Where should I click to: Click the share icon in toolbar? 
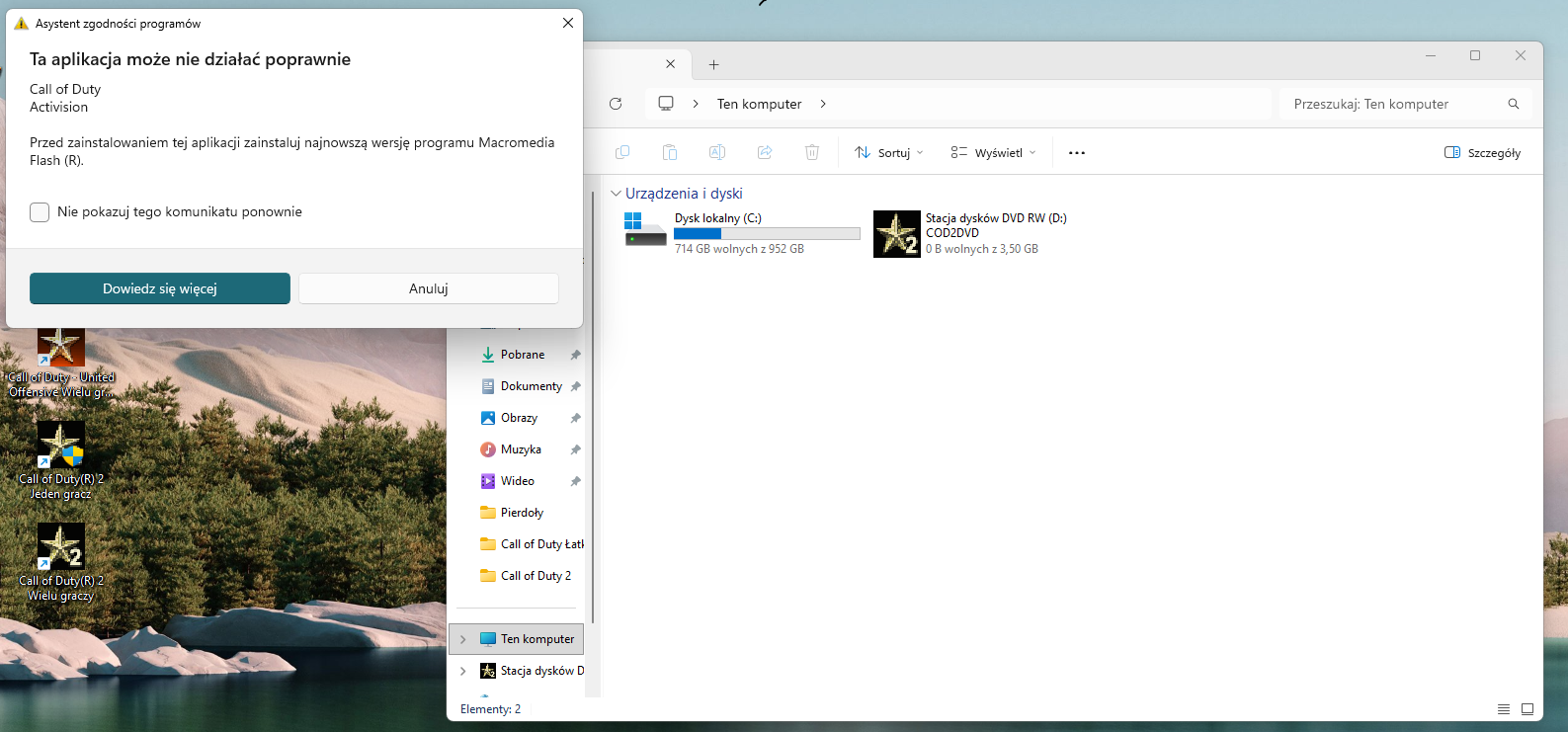click(x=765, y=152)
